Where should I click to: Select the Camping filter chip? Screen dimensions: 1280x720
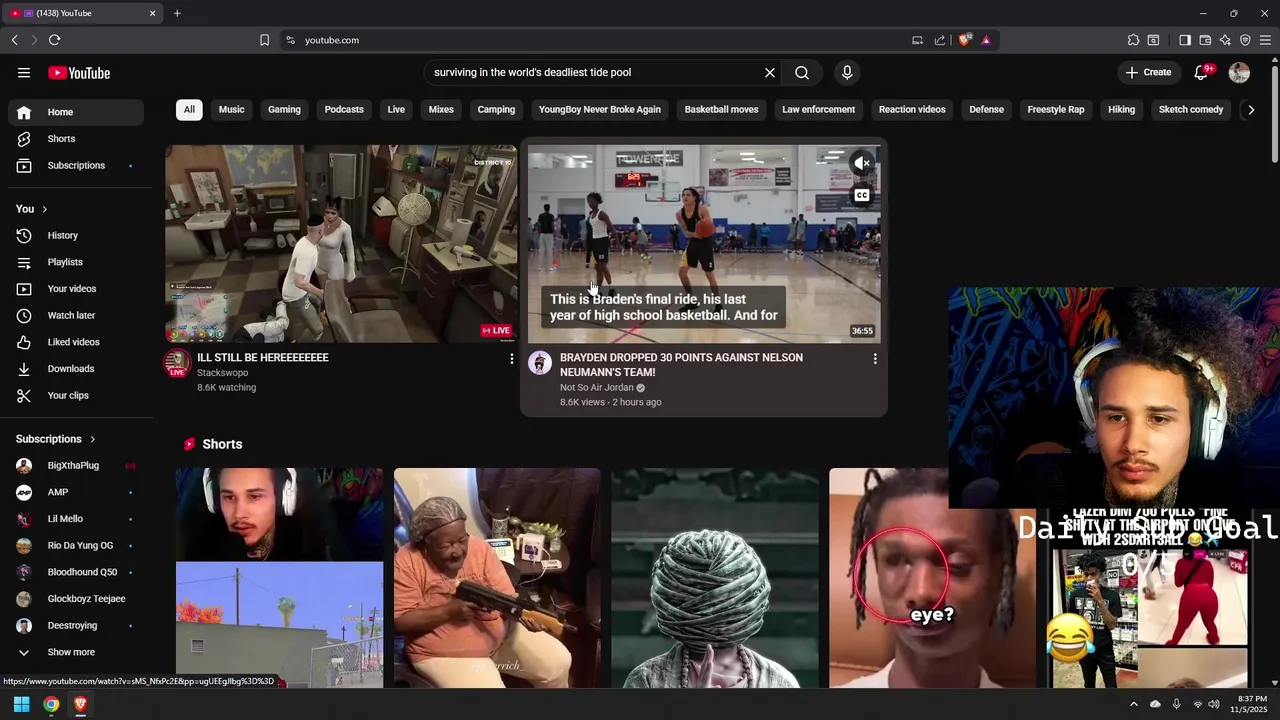pos(496,110)
